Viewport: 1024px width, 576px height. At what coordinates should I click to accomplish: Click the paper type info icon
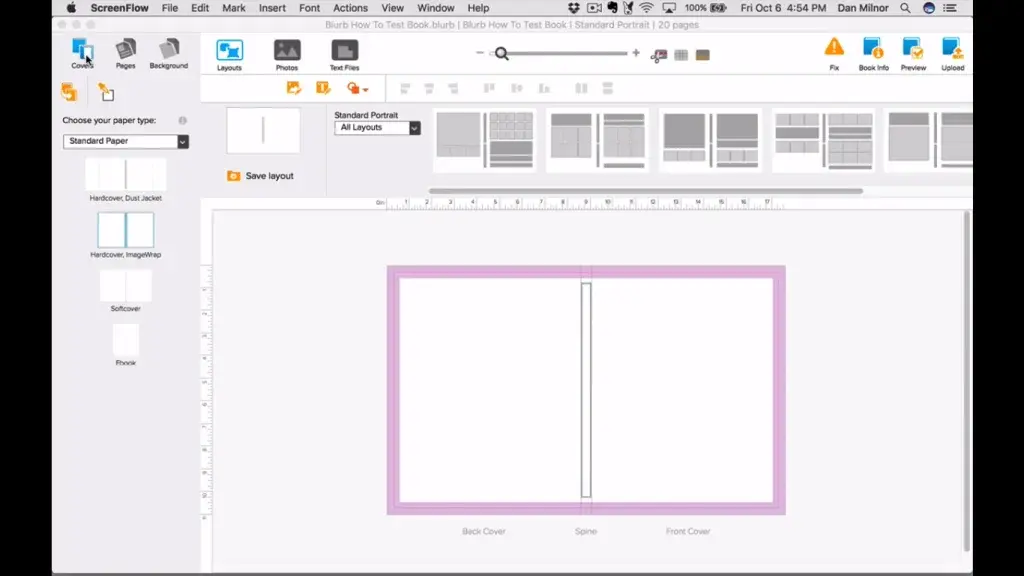(x=183, y=119)
